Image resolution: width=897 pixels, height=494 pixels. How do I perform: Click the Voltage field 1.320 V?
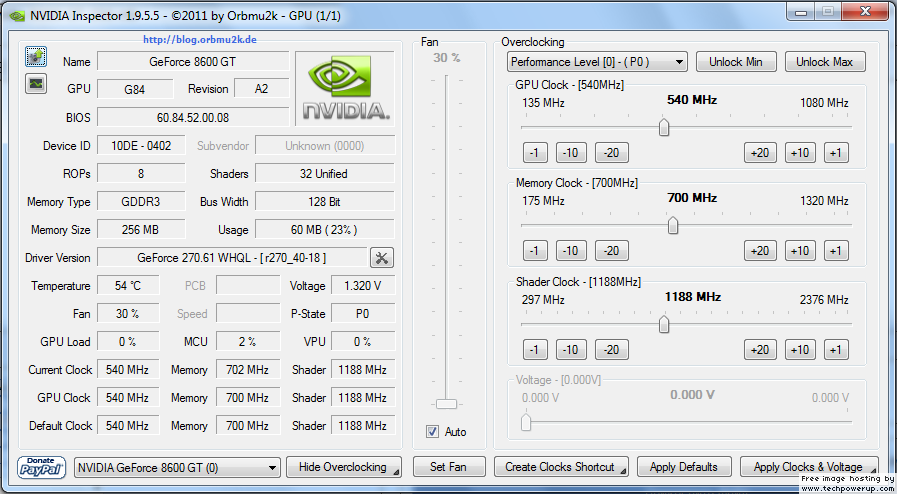click(363, 286)
